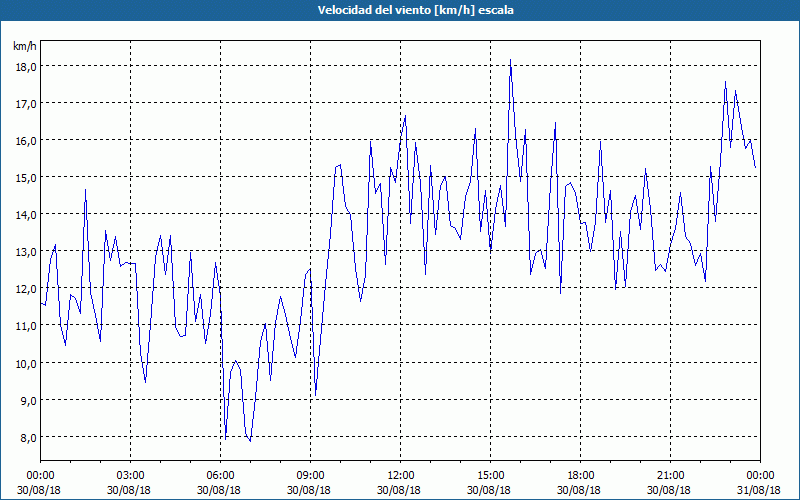Select the 12,0 y-axis value

pyautogui.click(x=26, y=289)
